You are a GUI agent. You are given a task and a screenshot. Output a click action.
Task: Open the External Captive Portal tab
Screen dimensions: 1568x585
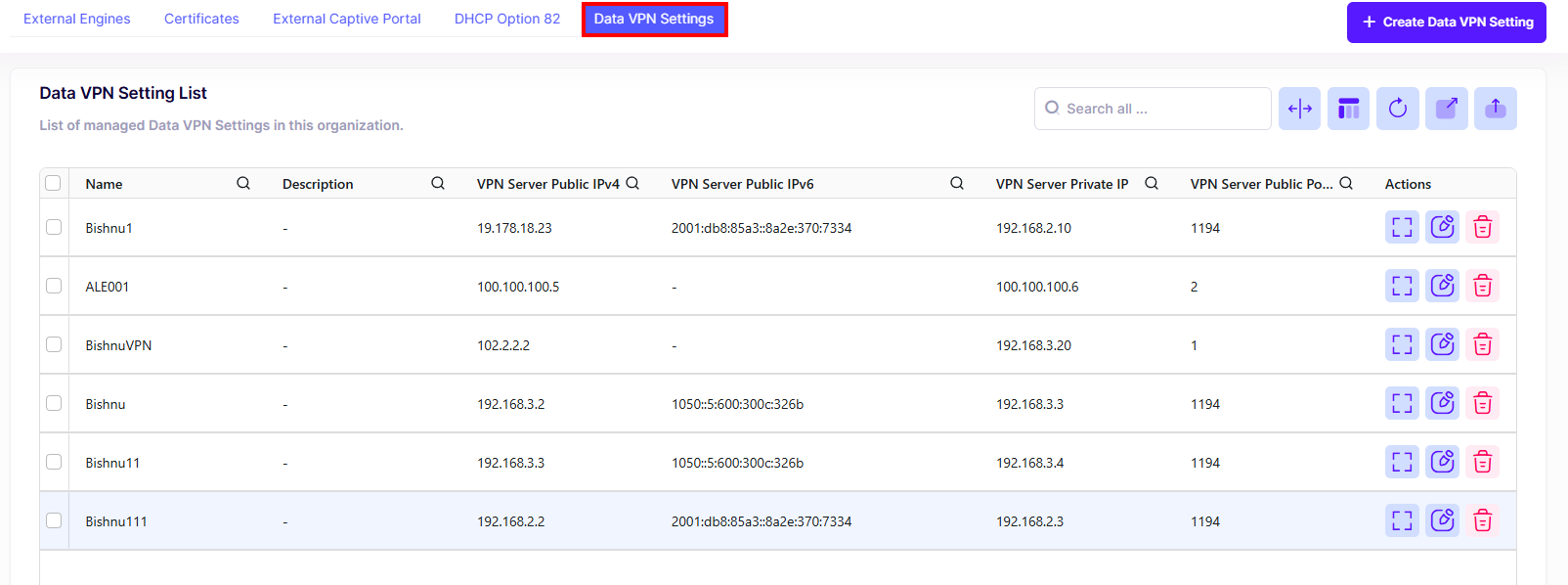point(347,19)
